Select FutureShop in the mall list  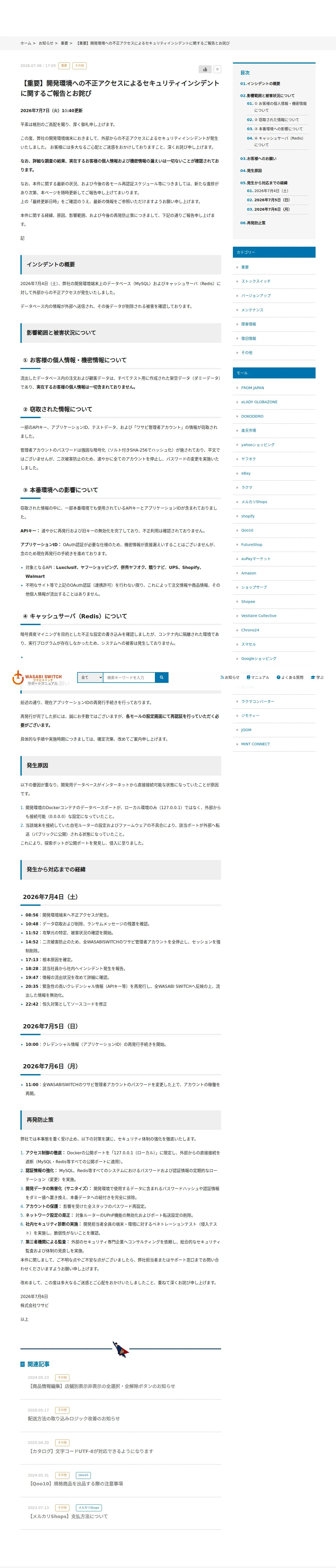click(x=252, y=545)
